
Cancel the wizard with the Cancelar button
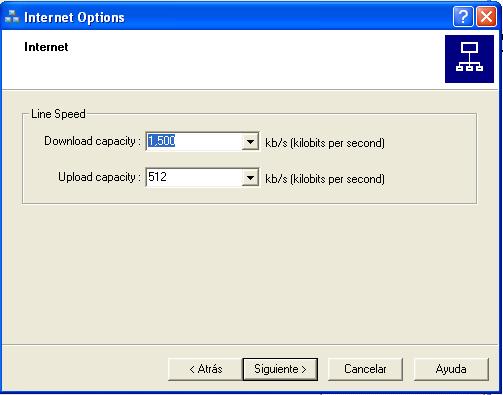[x=365, y=369]
